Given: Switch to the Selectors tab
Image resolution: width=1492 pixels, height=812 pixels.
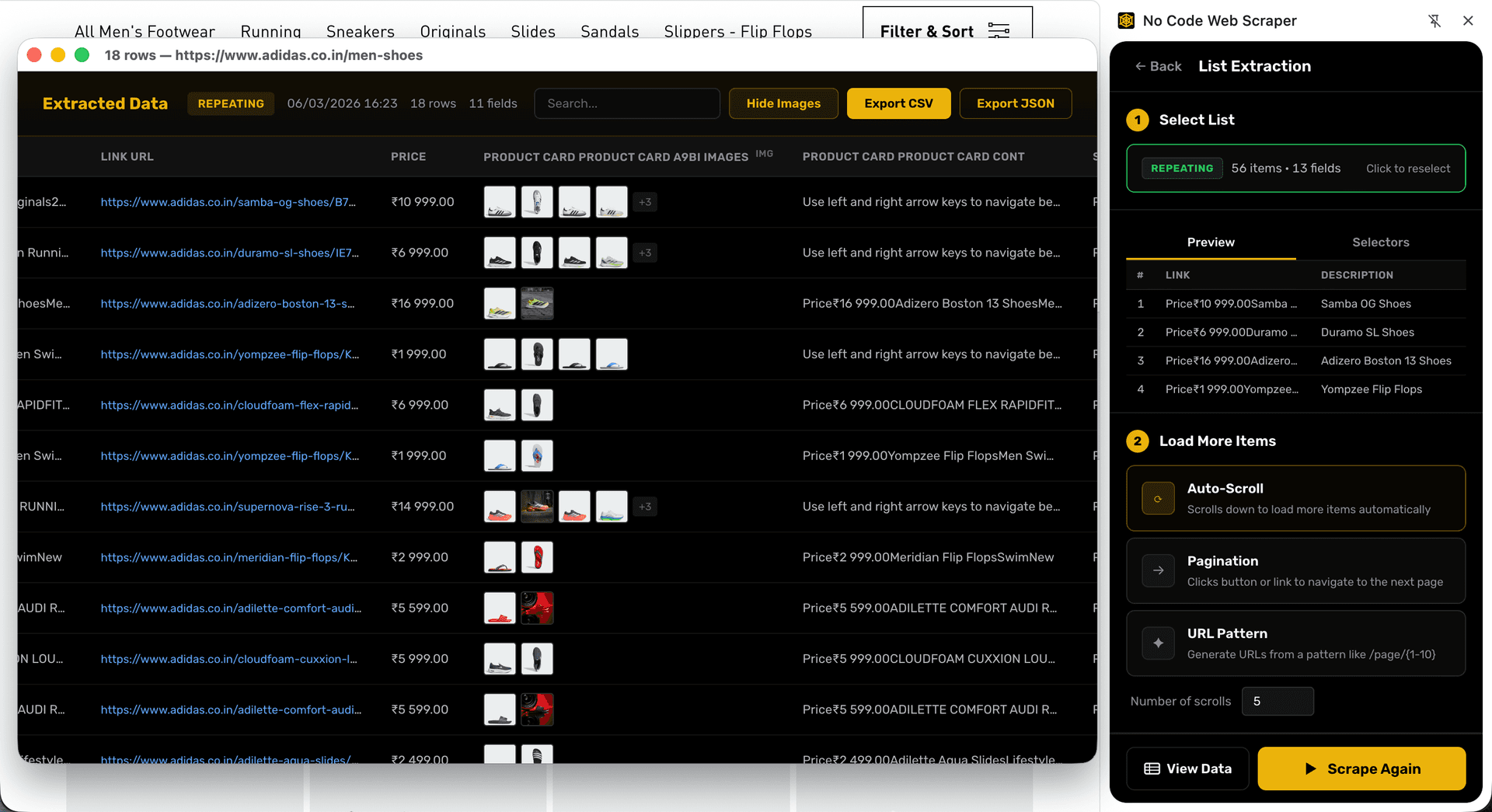Looking at the screenshot, I should (1380, 242).
